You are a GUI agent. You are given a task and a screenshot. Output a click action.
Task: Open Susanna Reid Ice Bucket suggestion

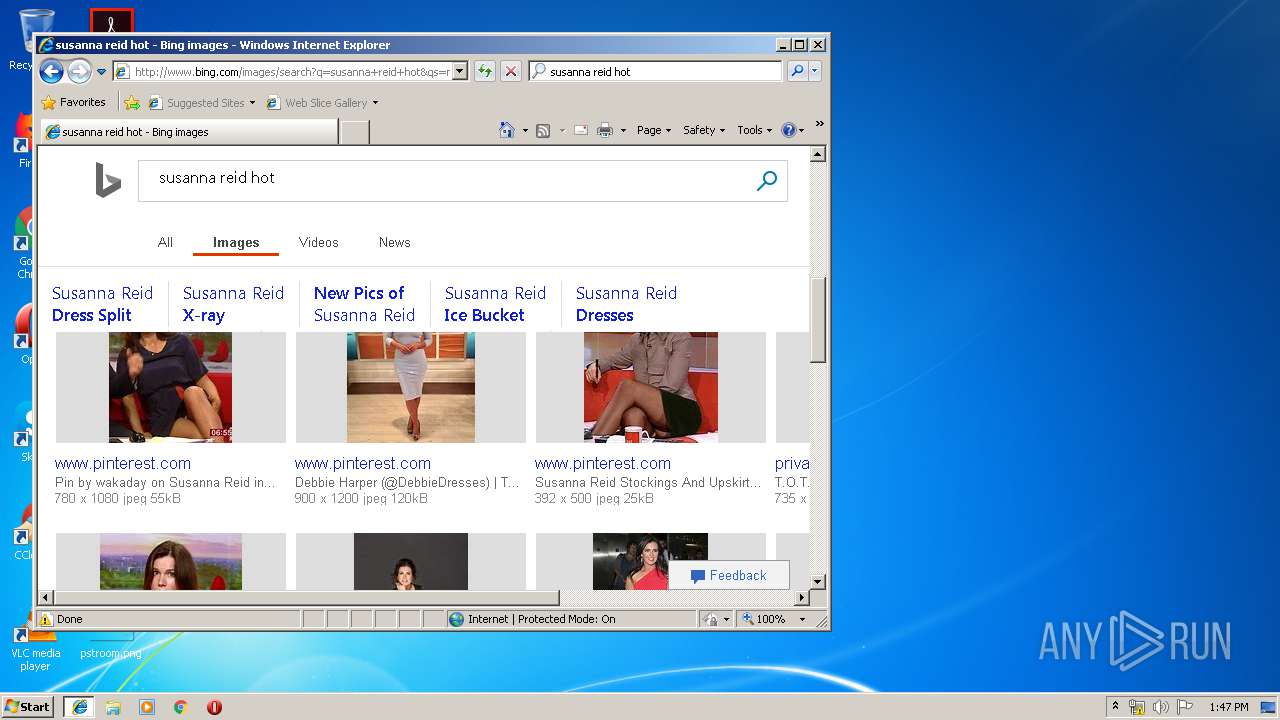tap(495, 304)
